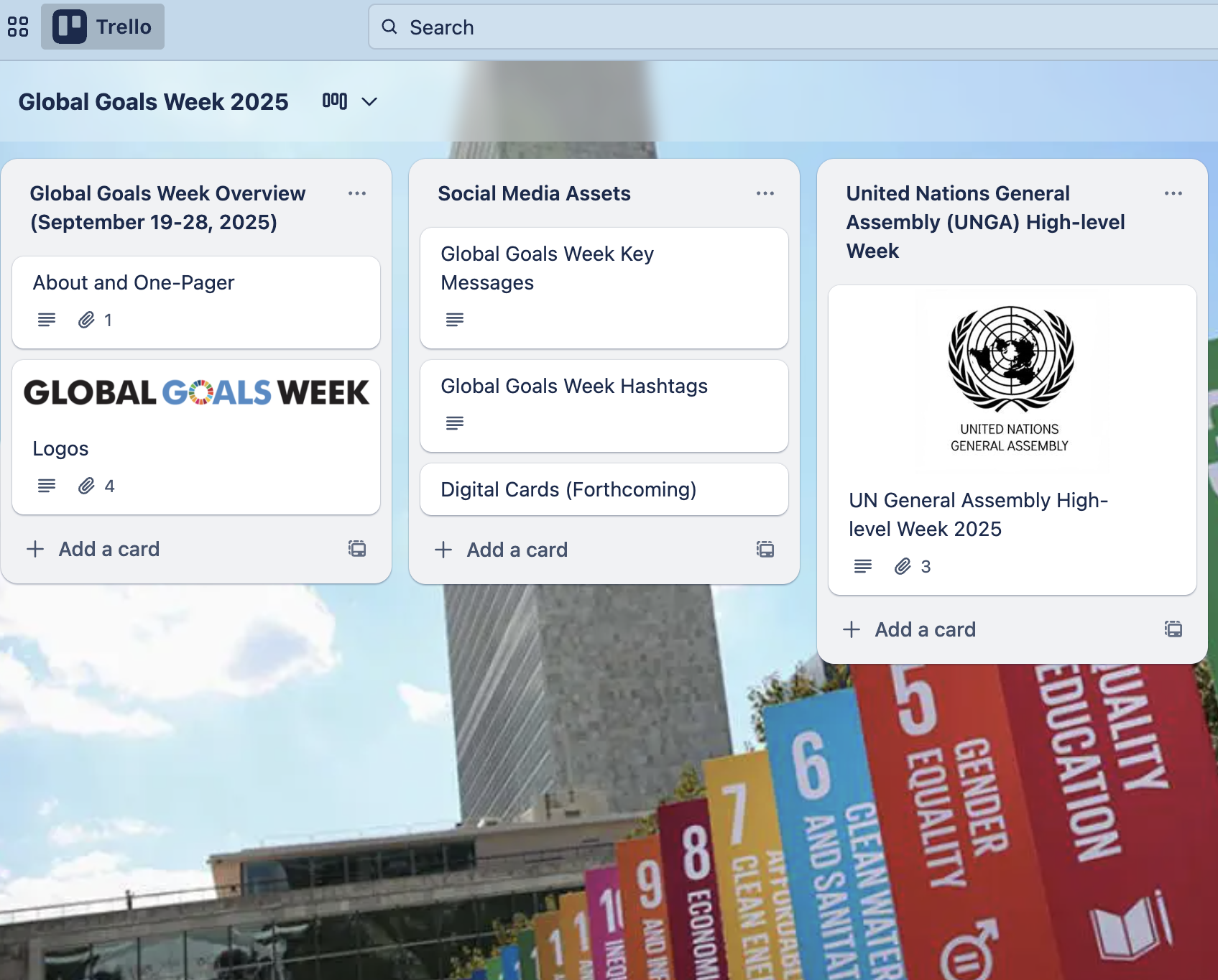Screen dimensions: 1218x980
Task: Click the search magnifier icon
Action: 389,27
